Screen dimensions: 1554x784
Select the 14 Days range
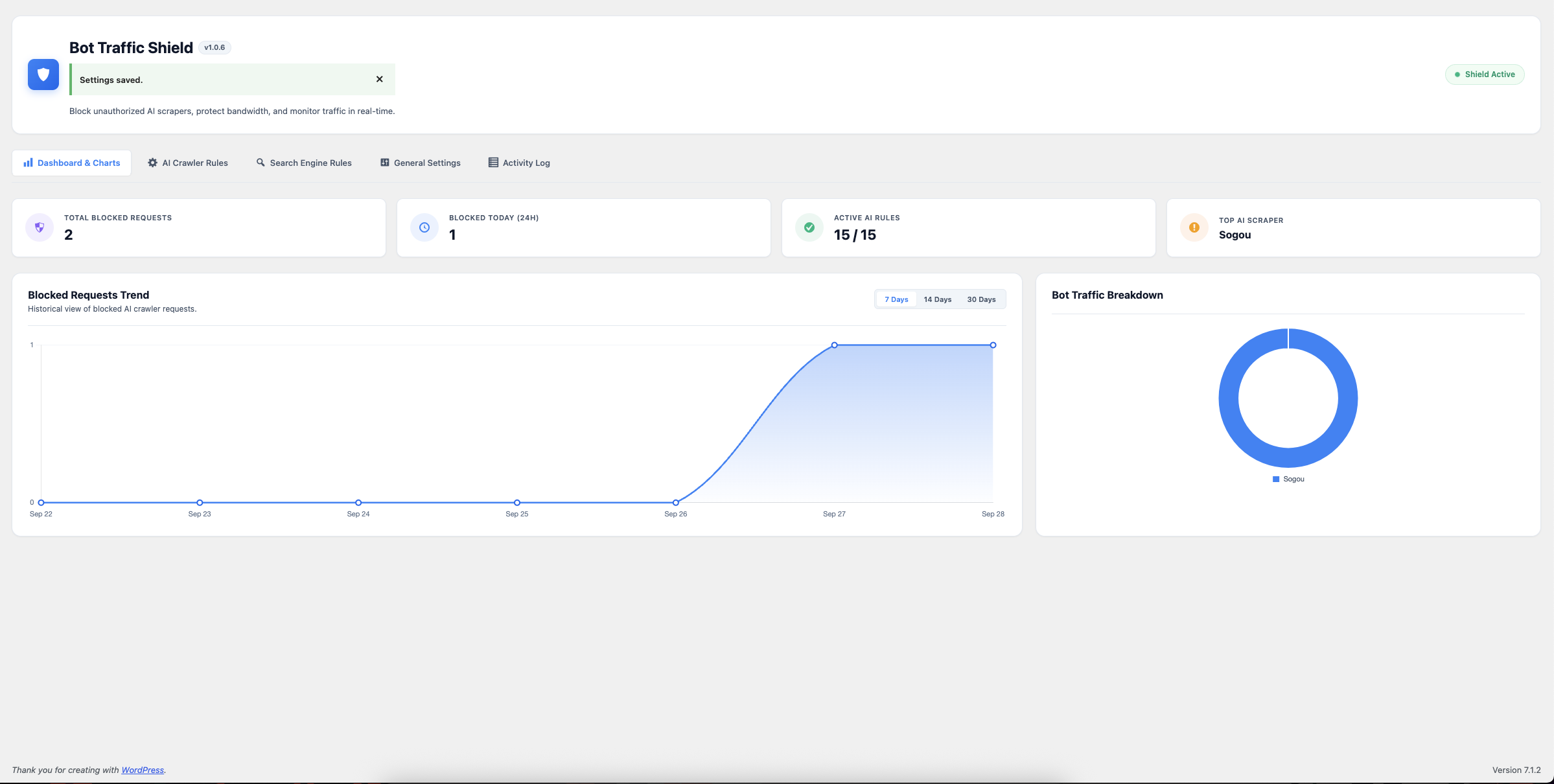[938, 299]
